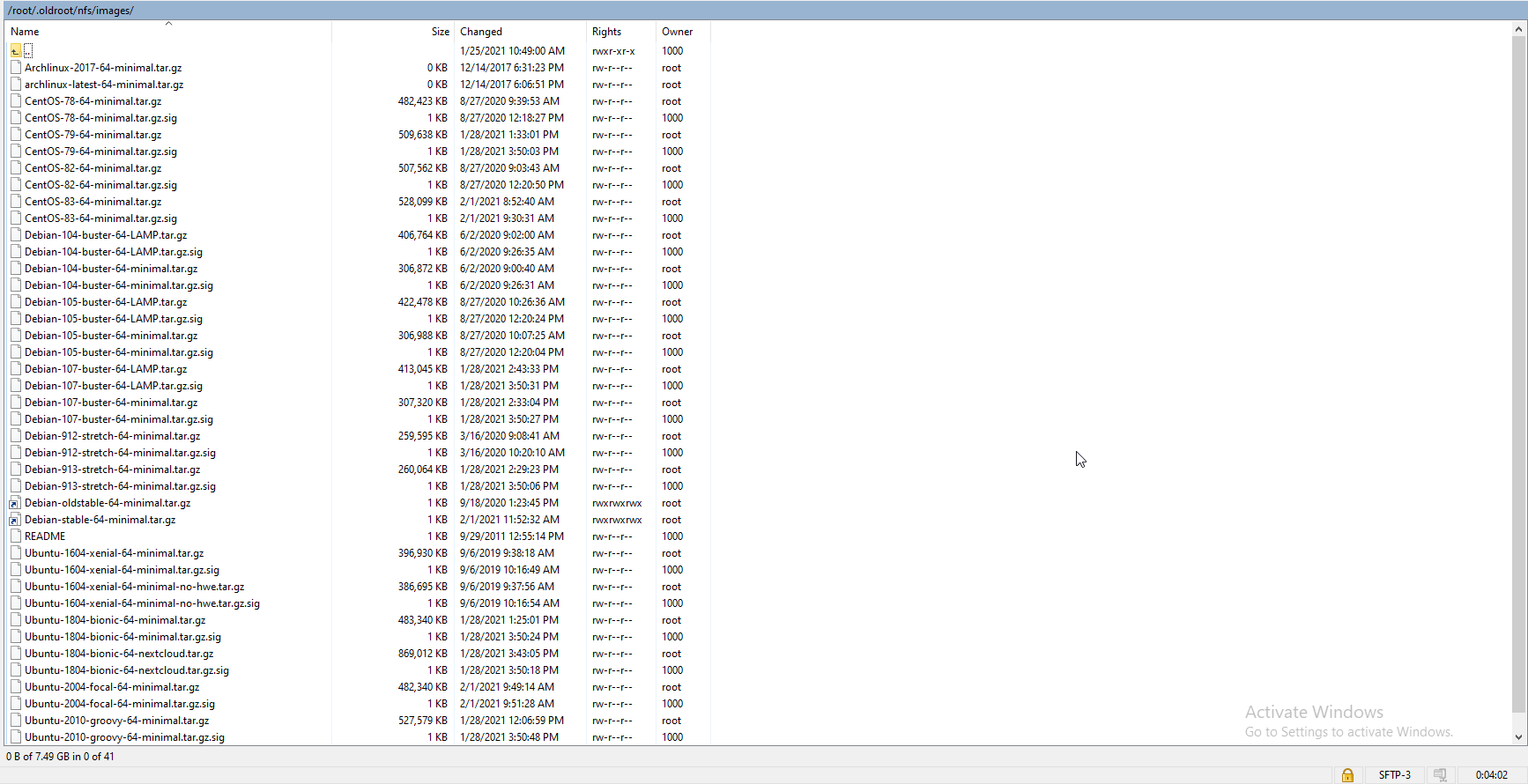The width and height of the screenshot is (1528, 784).
Task: Click the file icon beside archlinux-latest-64-minimal.tar.gz
Action: [x=16, y=85]
